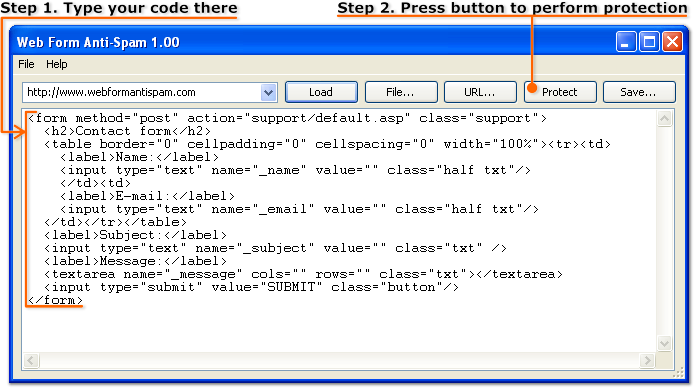Minimize the Web Form Anti-Spam window
694x388 pixels.
point(626,42)
